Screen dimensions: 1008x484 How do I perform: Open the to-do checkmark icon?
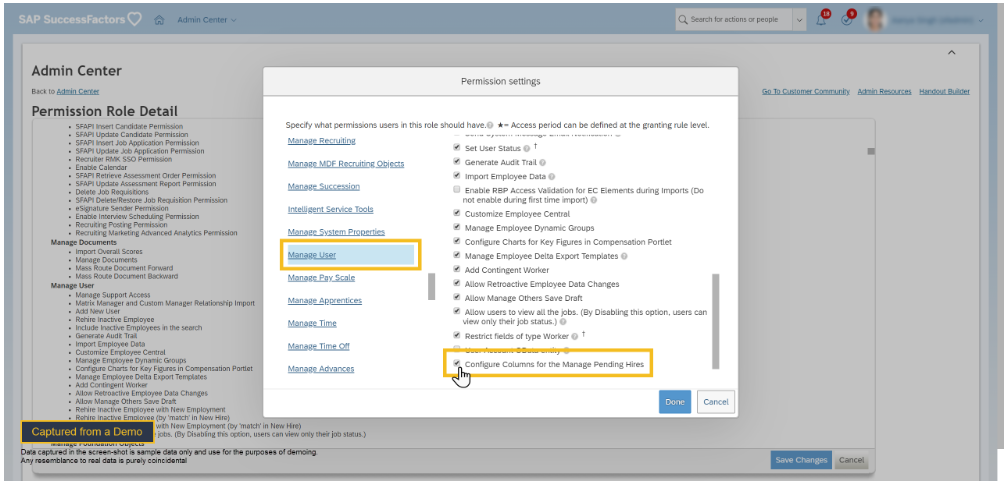(x=847, y=20)
